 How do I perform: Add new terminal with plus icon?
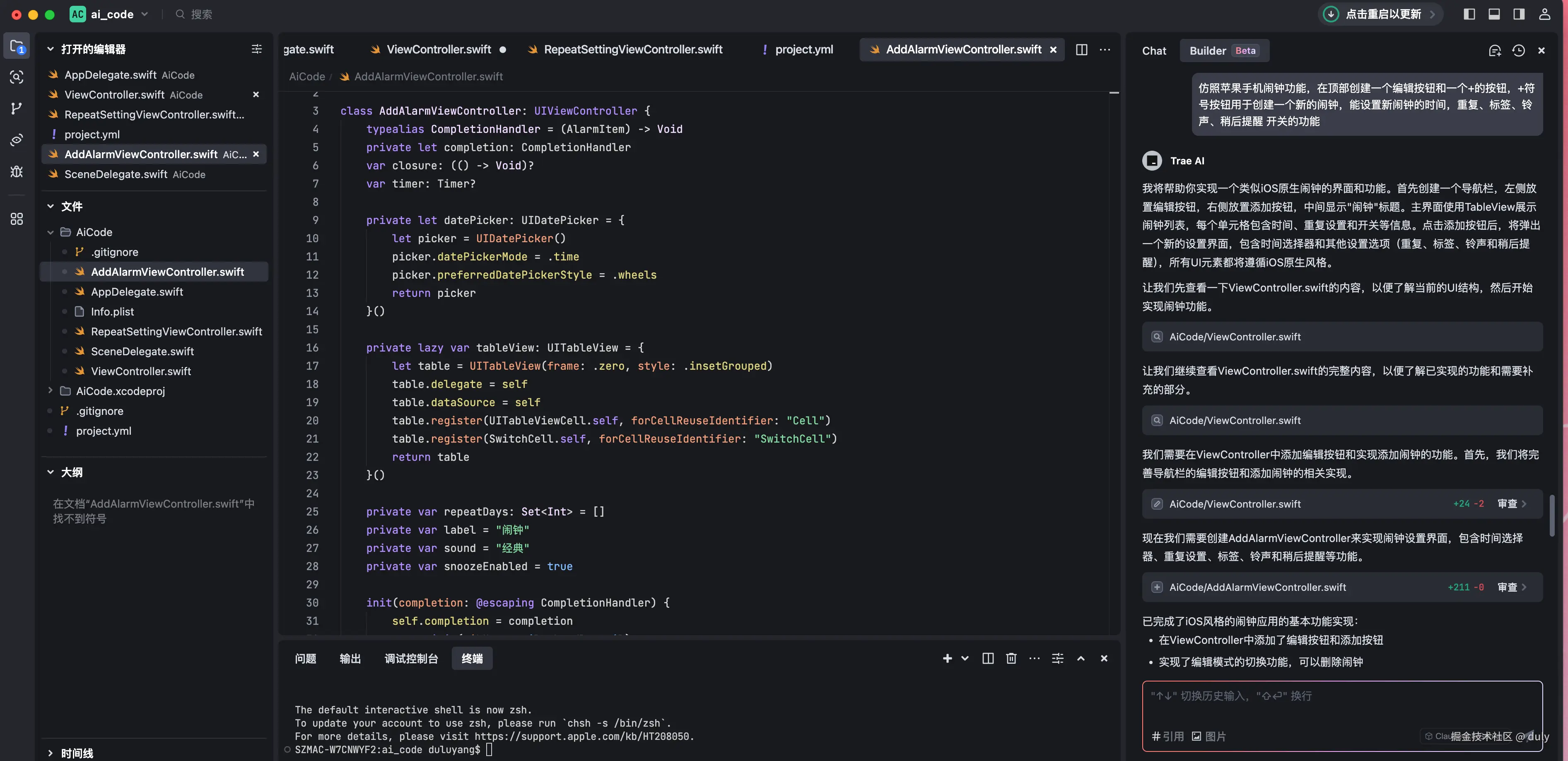[x=947, y=658]
